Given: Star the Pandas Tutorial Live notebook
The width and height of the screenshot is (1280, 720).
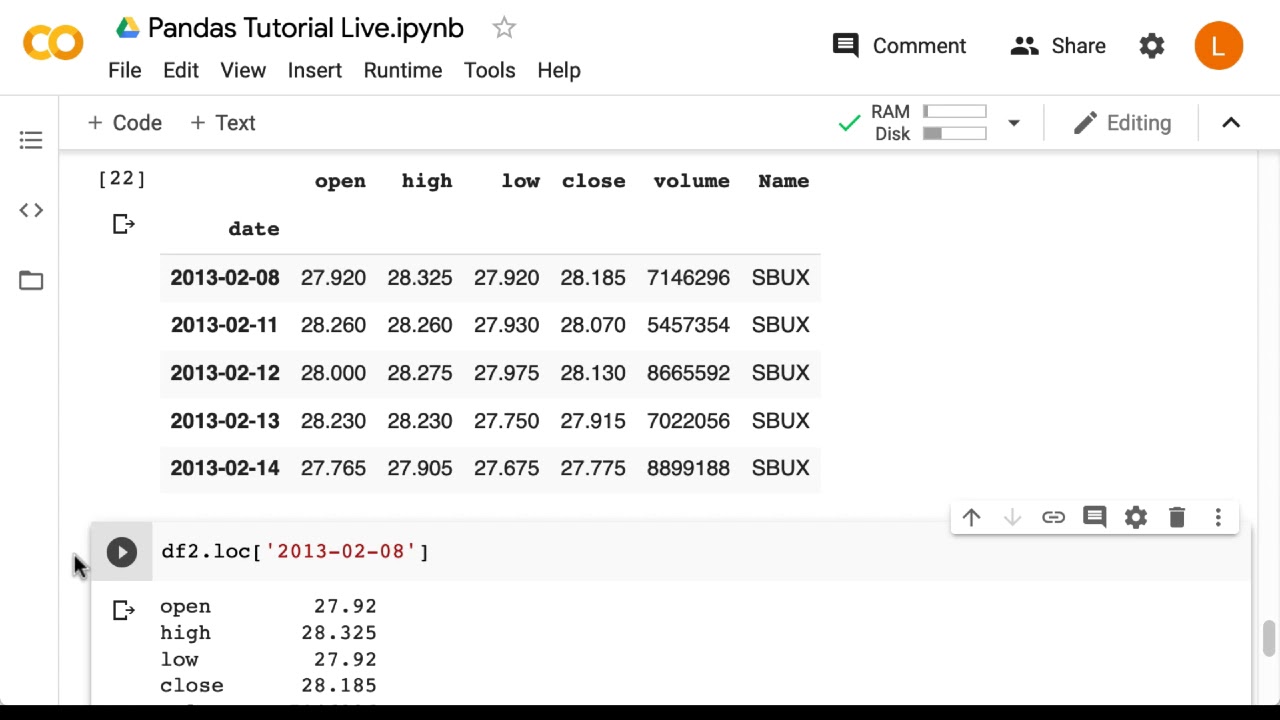Looking at the screenshot, I should point(504,28).
